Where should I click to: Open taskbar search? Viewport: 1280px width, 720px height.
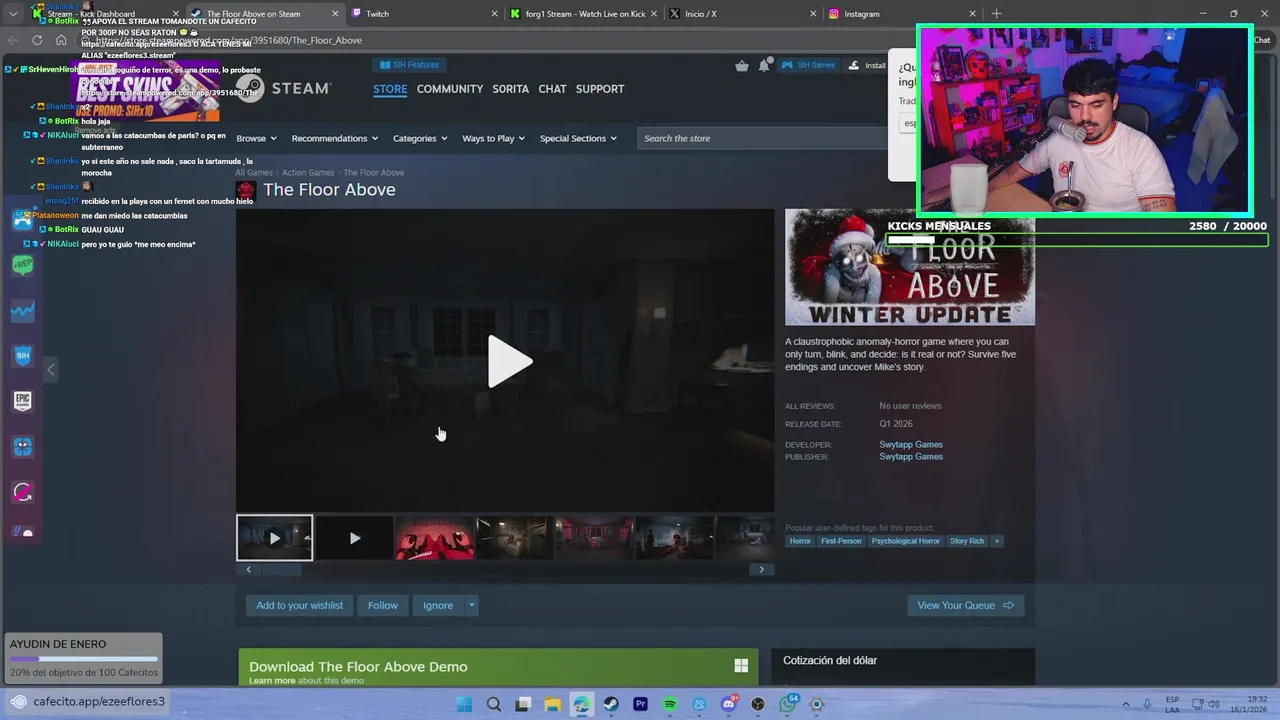tap(493, 704)
